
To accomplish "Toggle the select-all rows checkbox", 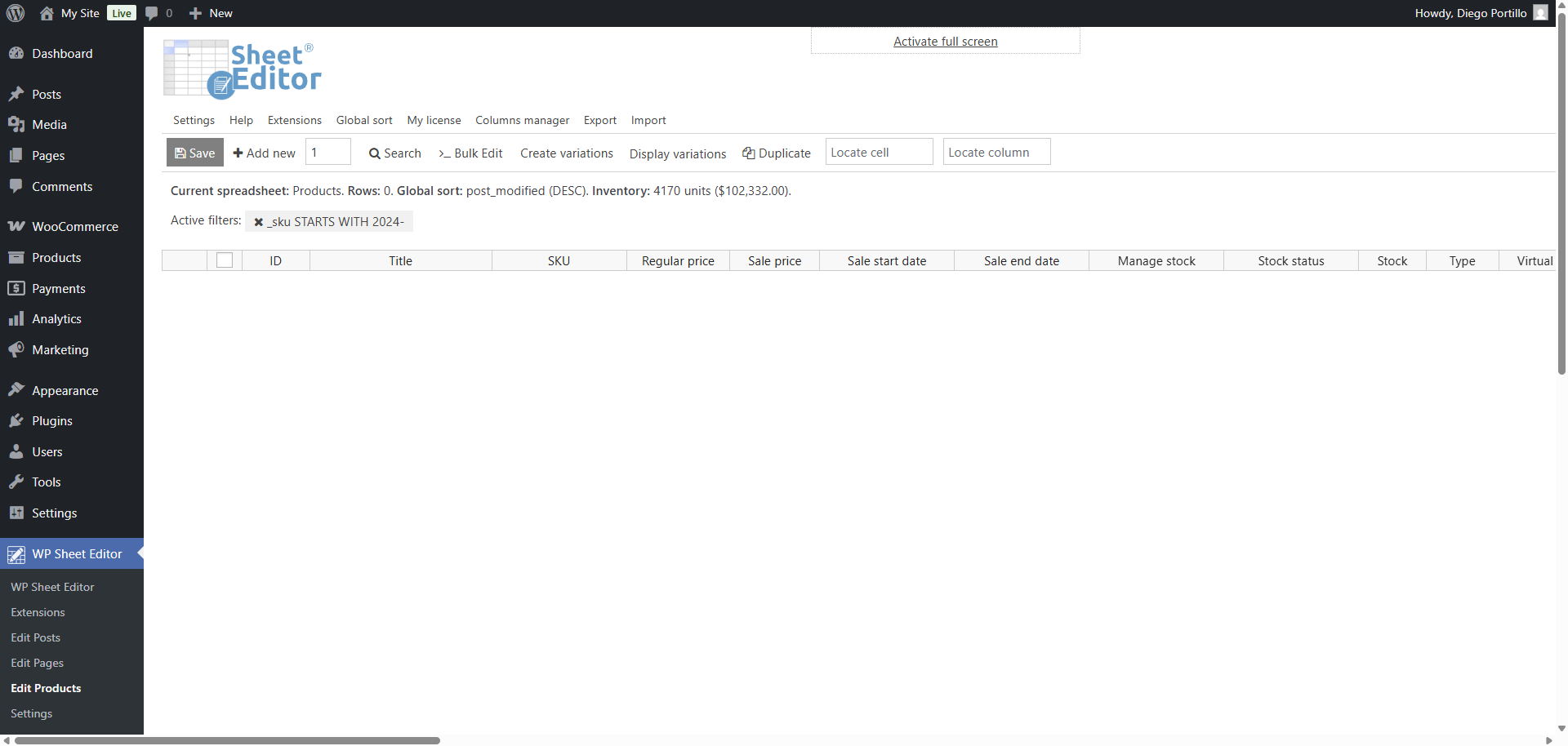I will 225,260.
